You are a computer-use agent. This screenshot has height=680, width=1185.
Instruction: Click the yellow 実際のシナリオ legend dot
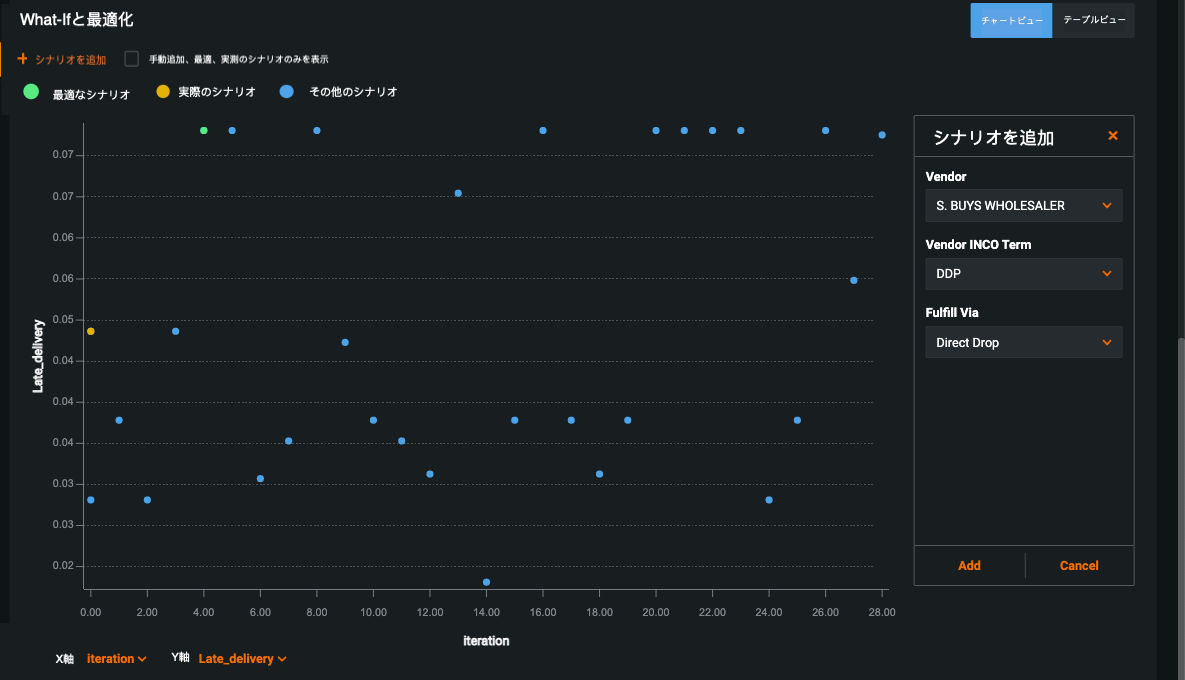point(163,92)
